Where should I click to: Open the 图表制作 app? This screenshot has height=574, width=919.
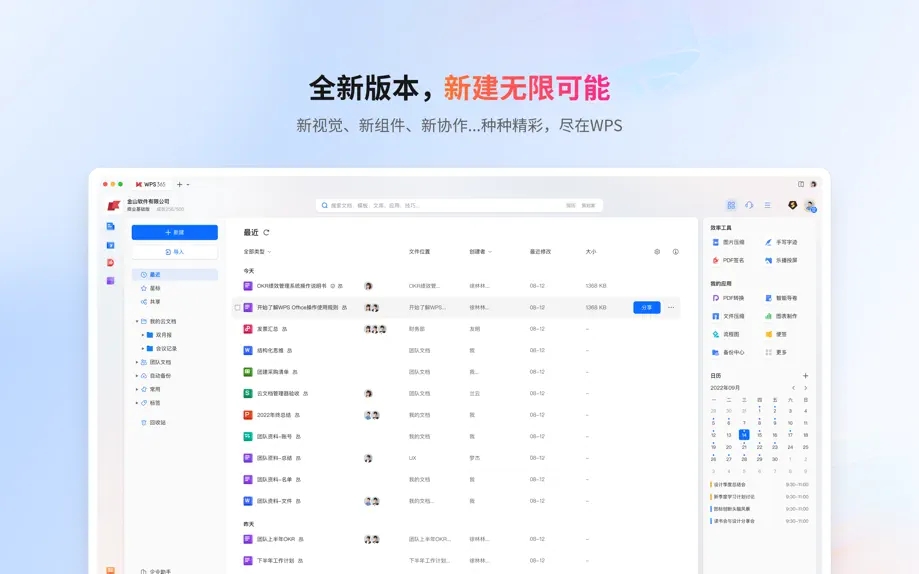tap(781, 316)
